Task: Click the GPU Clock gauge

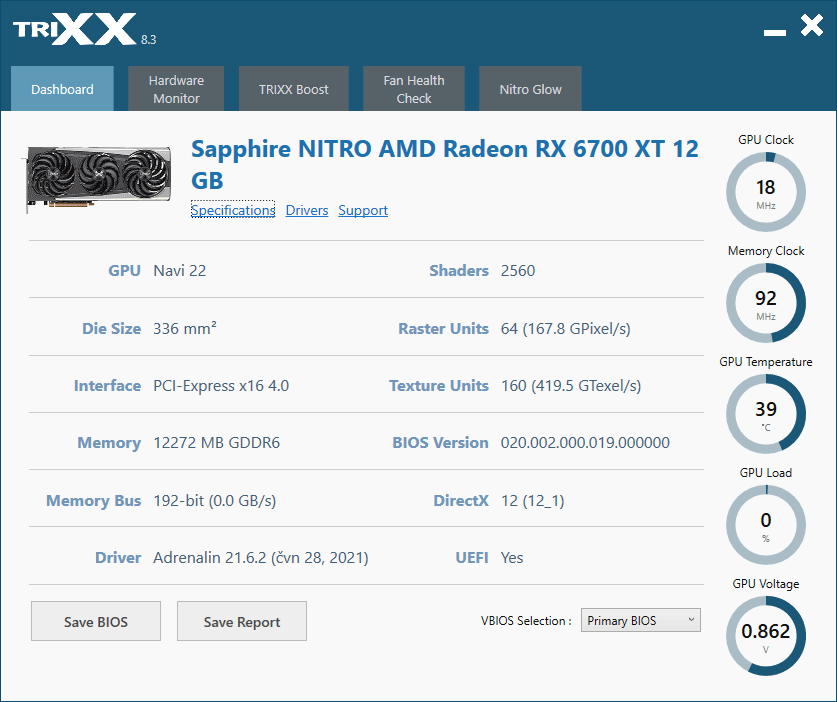Action: coord(765,192)
